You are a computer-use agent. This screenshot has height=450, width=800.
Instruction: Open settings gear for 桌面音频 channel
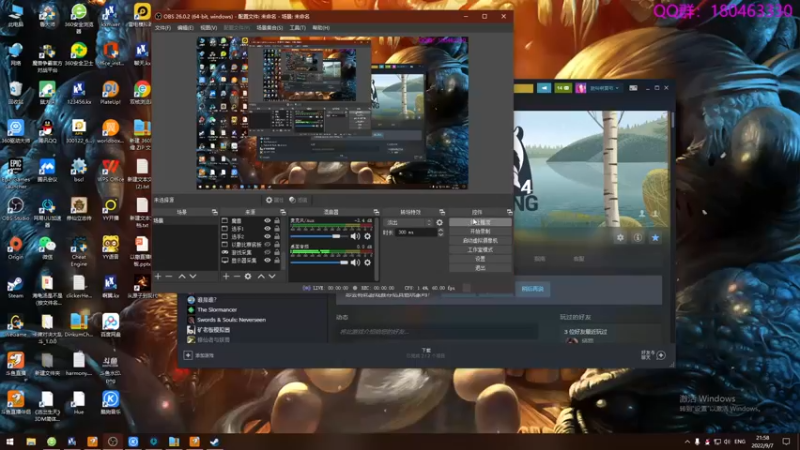pos(367,262)
